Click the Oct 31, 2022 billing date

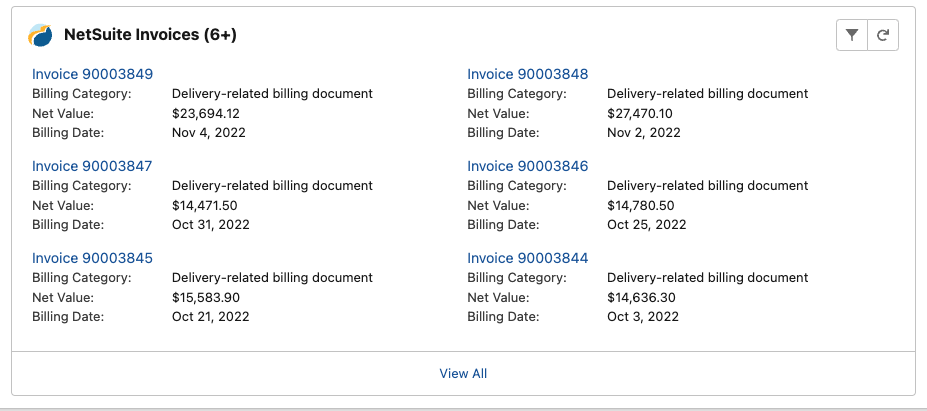pos(210,225)
